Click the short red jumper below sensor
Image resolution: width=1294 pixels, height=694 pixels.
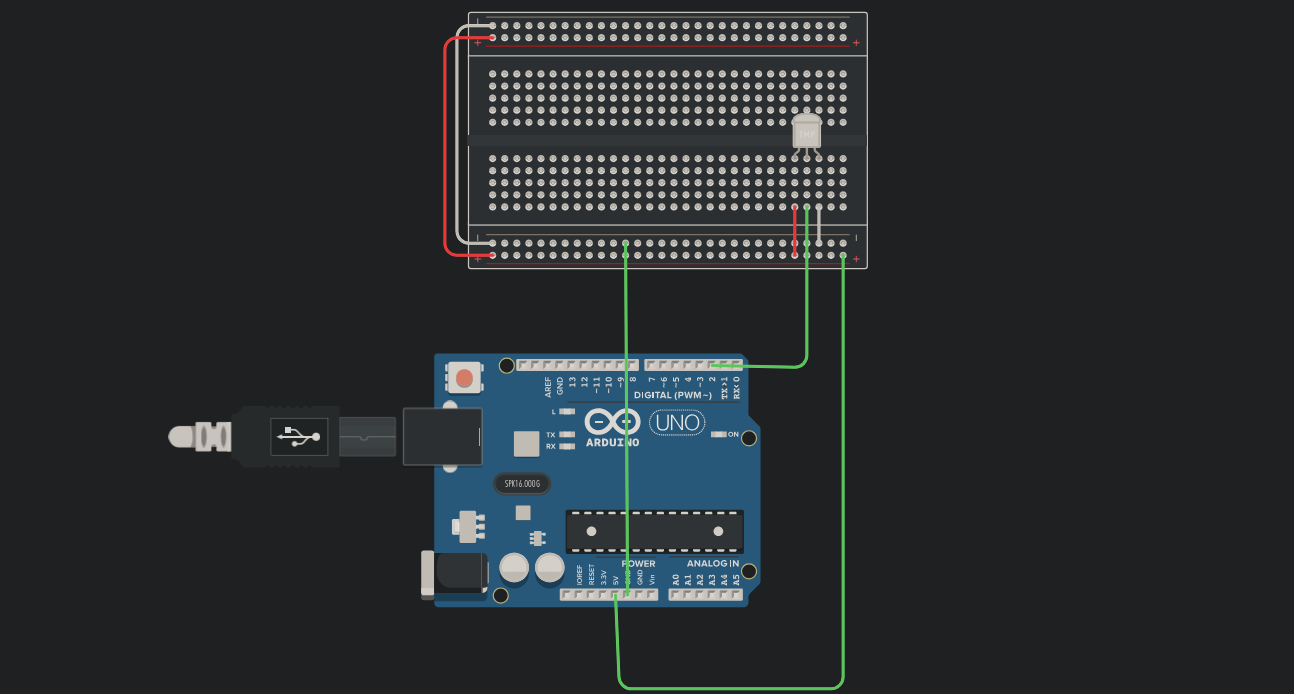tap(795, 230)
